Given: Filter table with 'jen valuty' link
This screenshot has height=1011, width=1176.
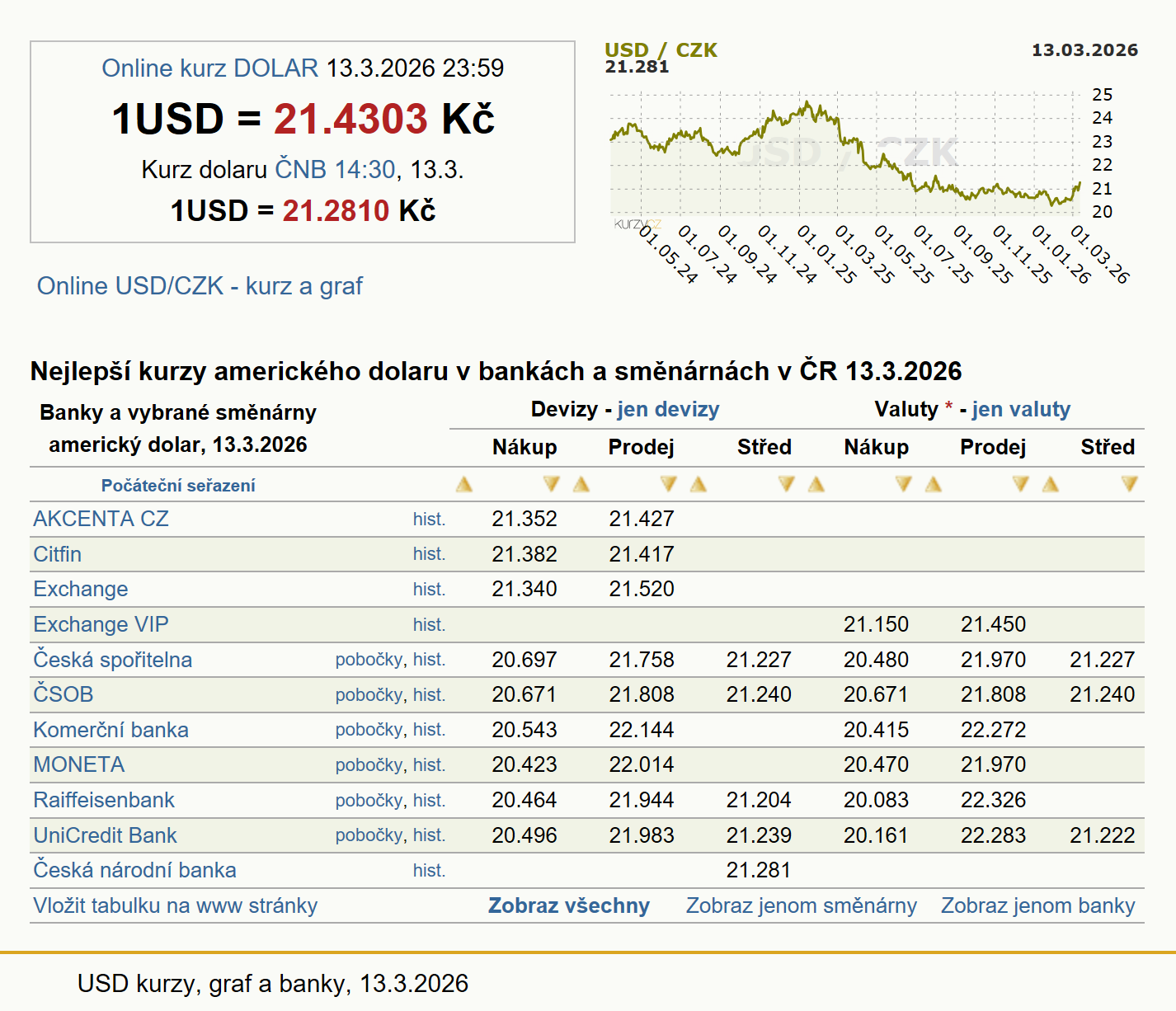Looking at the screenshot, I should pos(1021,410).
